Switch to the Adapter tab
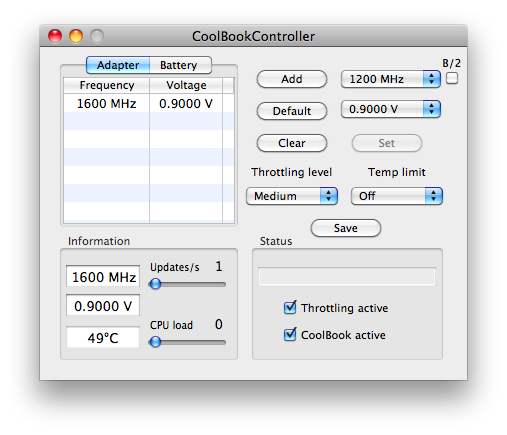This screenshot has height=435, width=507. 118,65
